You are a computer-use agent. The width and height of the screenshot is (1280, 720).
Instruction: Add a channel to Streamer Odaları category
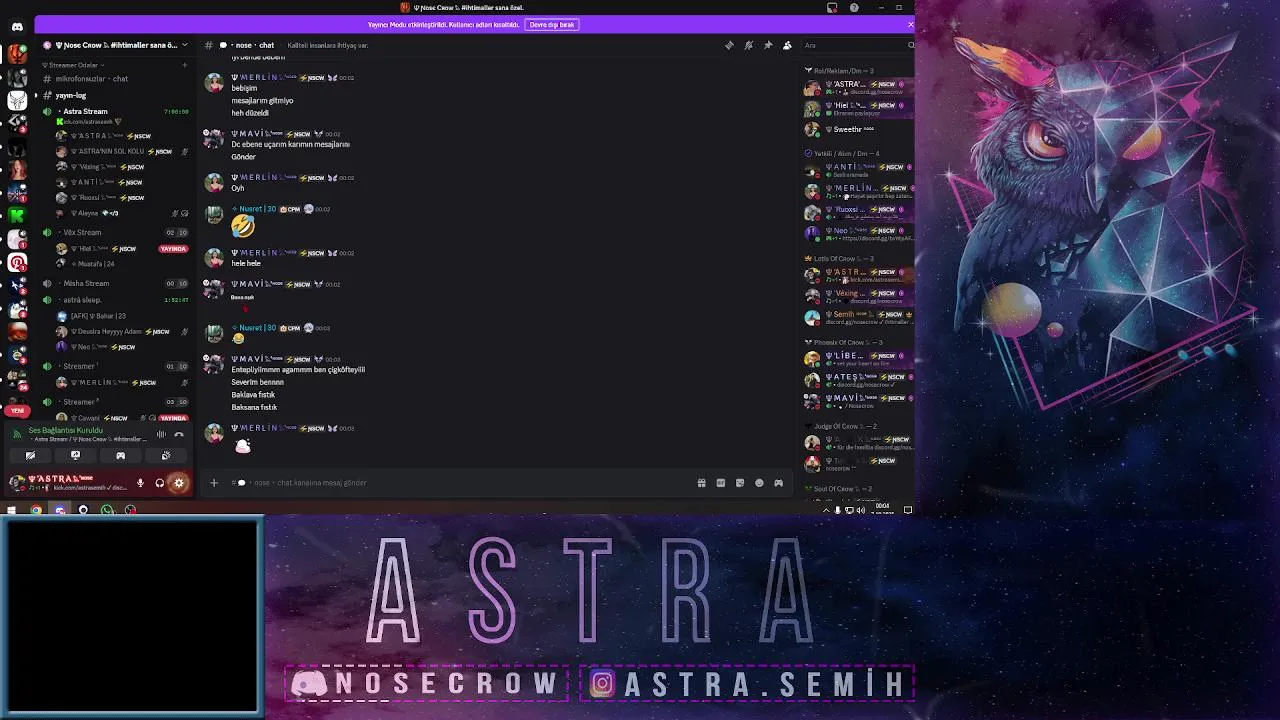(x=184, y=65)
